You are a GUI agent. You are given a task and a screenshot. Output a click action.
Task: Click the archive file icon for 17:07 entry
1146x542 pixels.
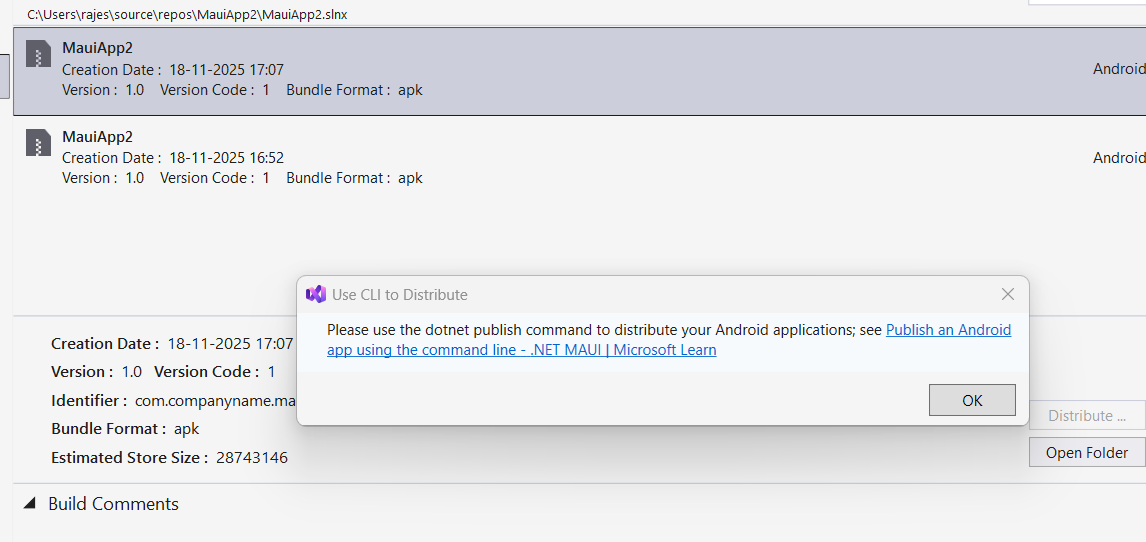(38, 53)
